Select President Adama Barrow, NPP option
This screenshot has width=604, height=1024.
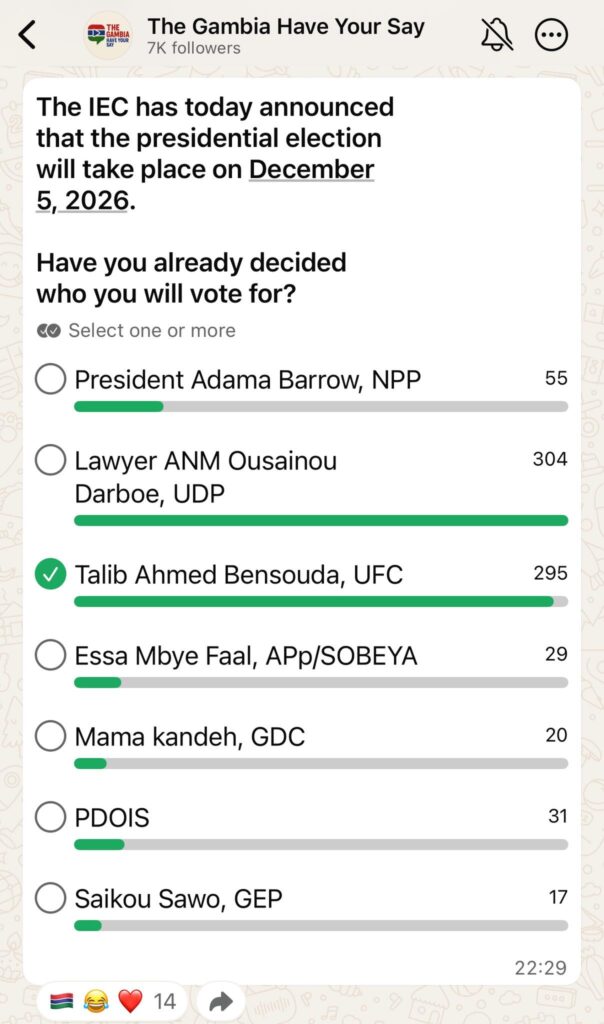(x=50, y=380)
